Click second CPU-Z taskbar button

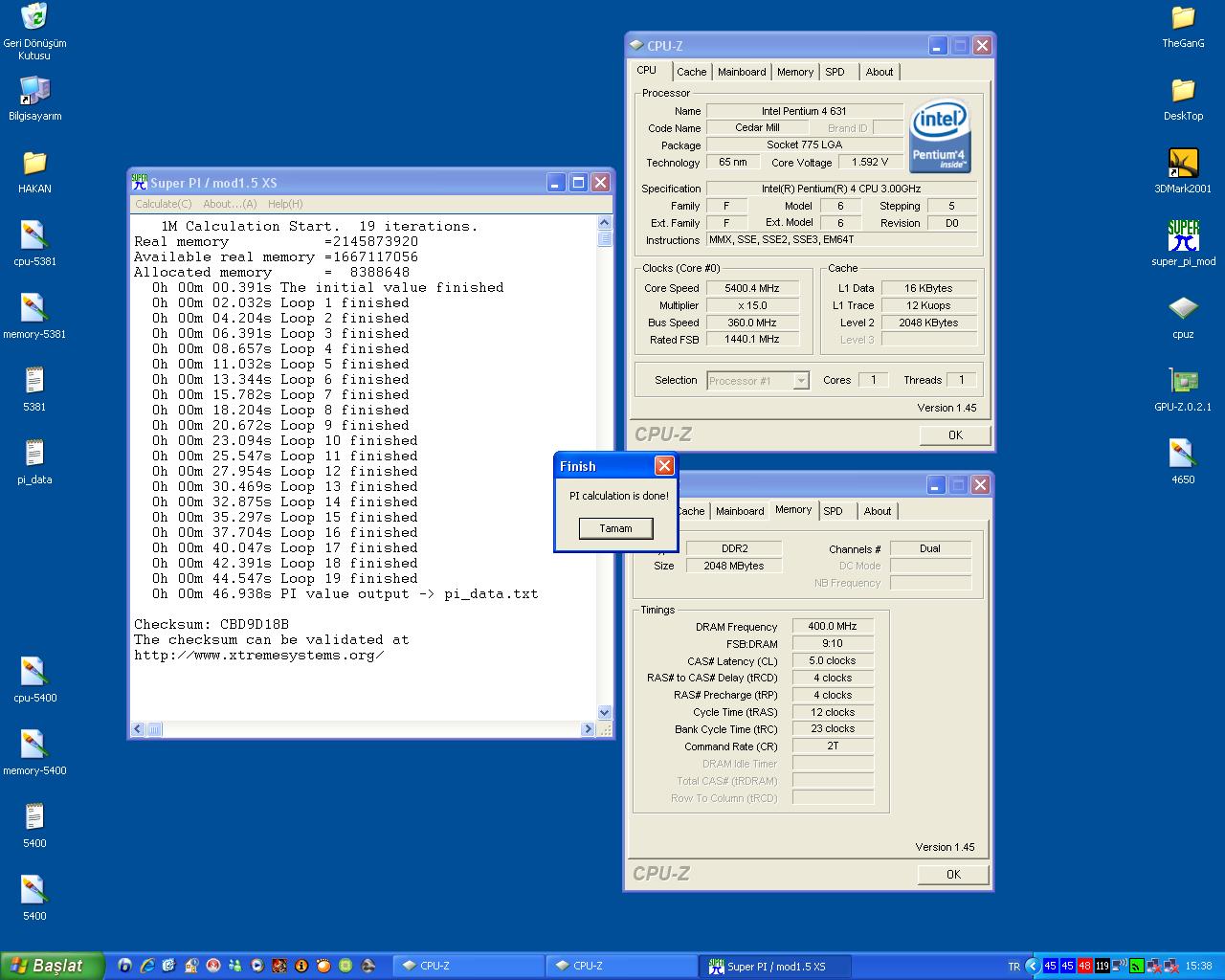621,966
